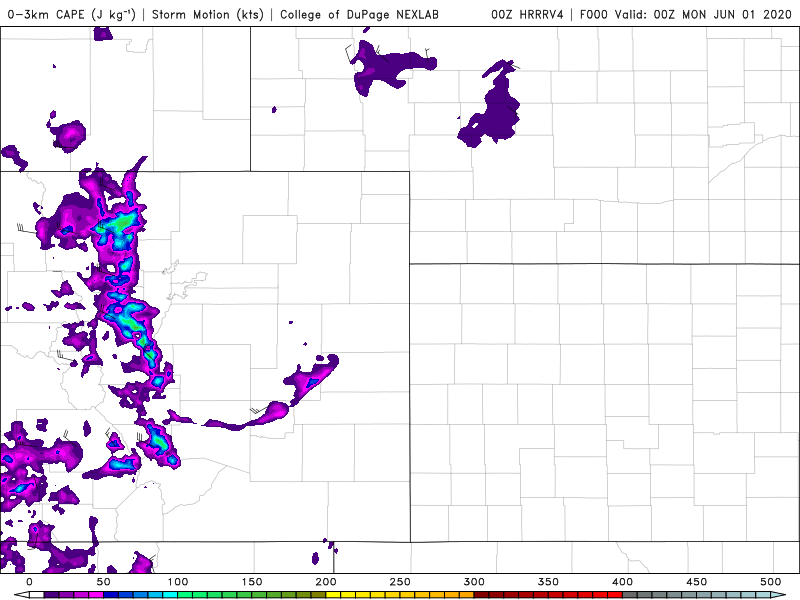Image resolution: width=800 pixels, height=600 pixels.
Task: Click the colorbar label '300'
Action: 474,582
